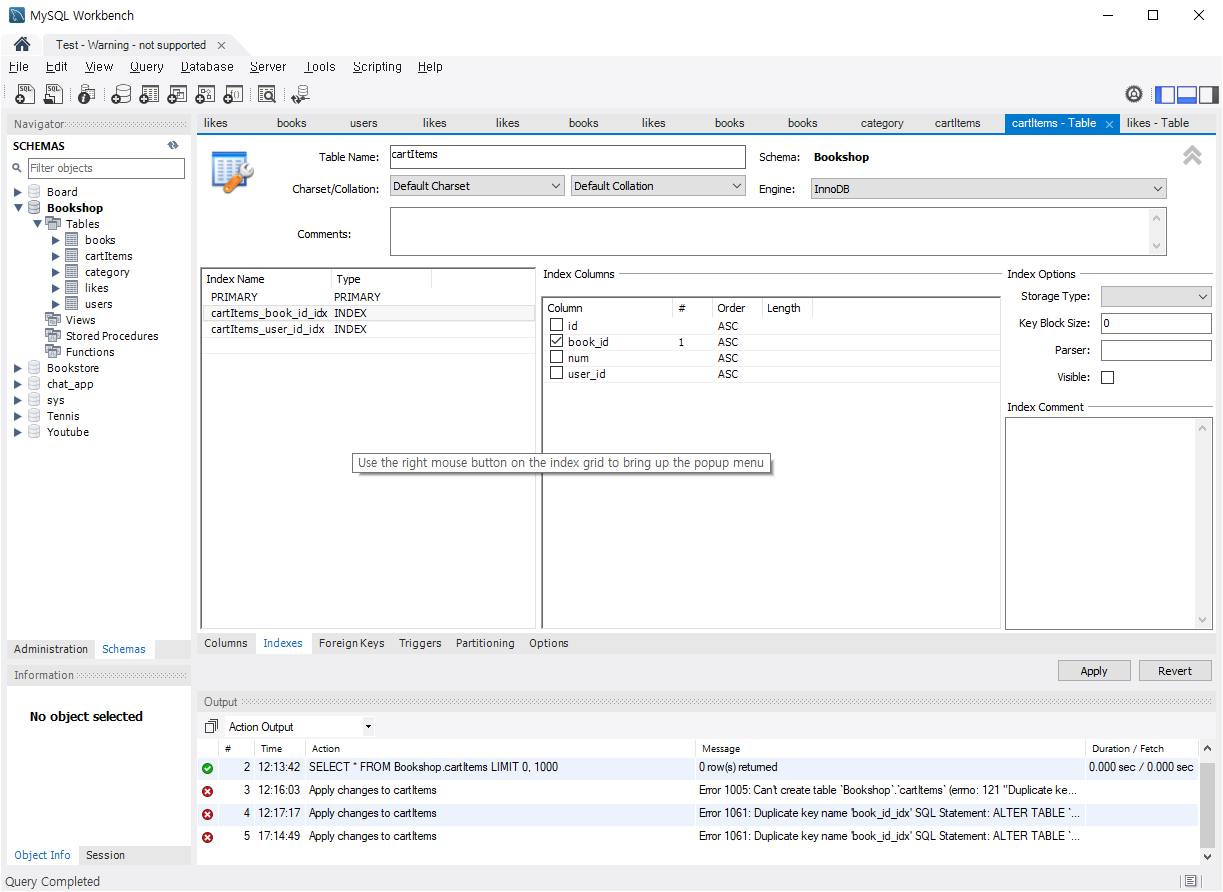
Task: Create a new stored procedure icon
Action: pos(205,94)
